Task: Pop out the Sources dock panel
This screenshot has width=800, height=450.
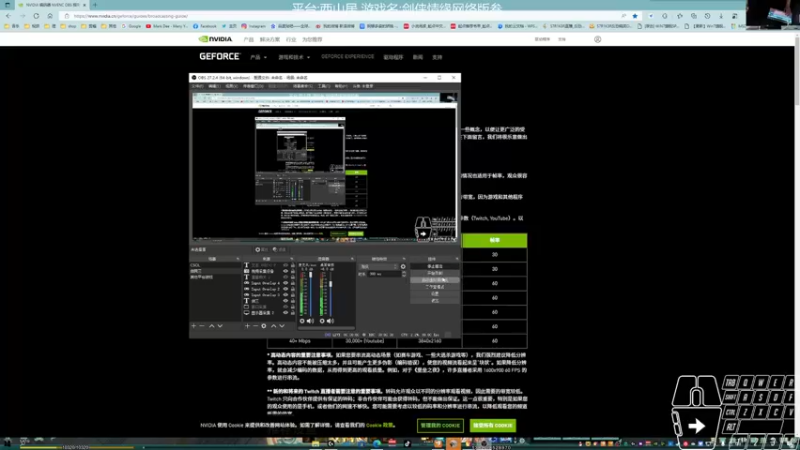Action: coord(292,259)
